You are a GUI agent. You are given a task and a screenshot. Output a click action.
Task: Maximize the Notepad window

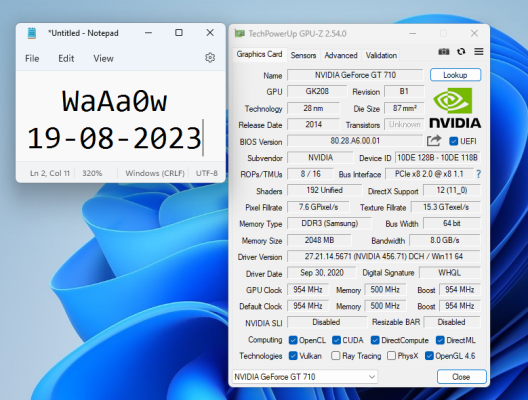(179, 33)
